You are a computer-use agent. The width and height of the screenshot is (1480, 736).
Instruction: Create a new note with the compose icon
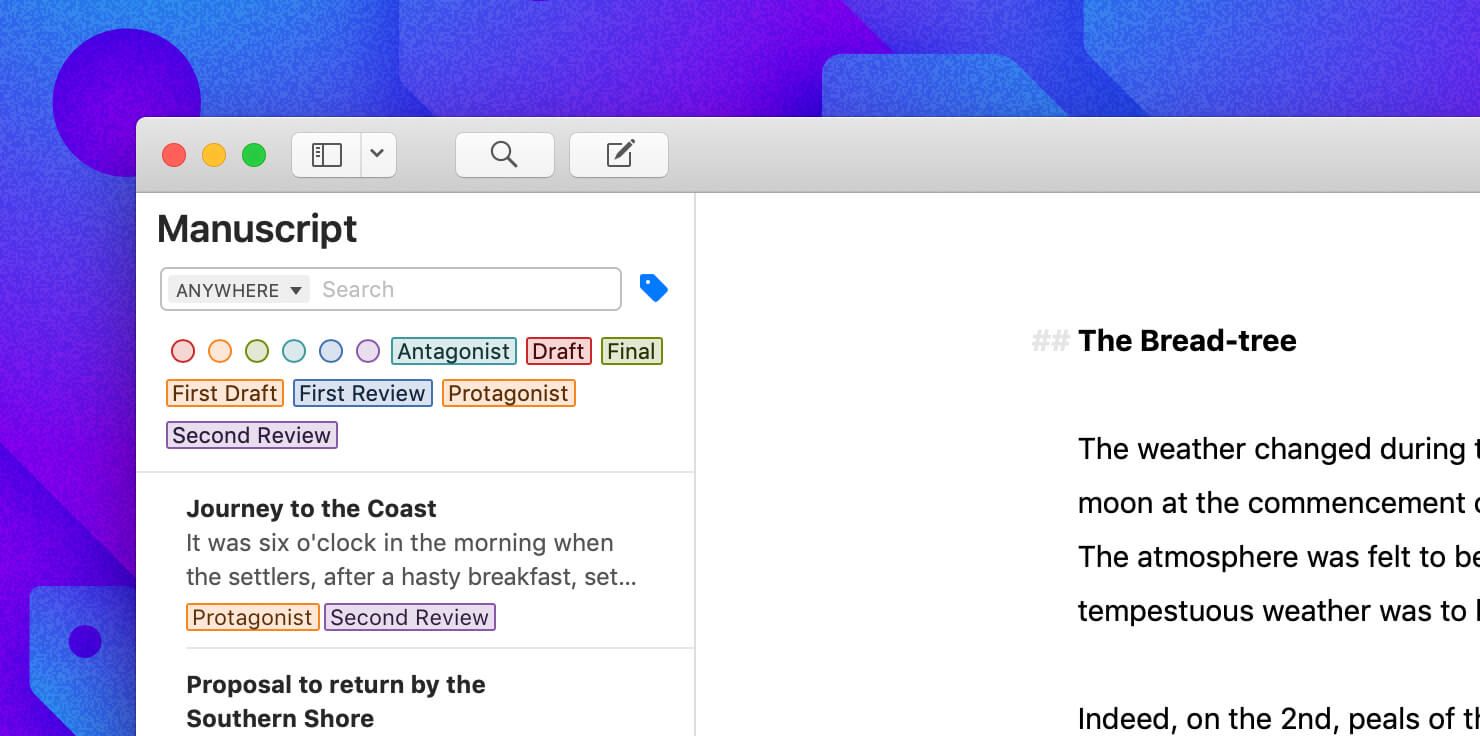click(618, 154)
